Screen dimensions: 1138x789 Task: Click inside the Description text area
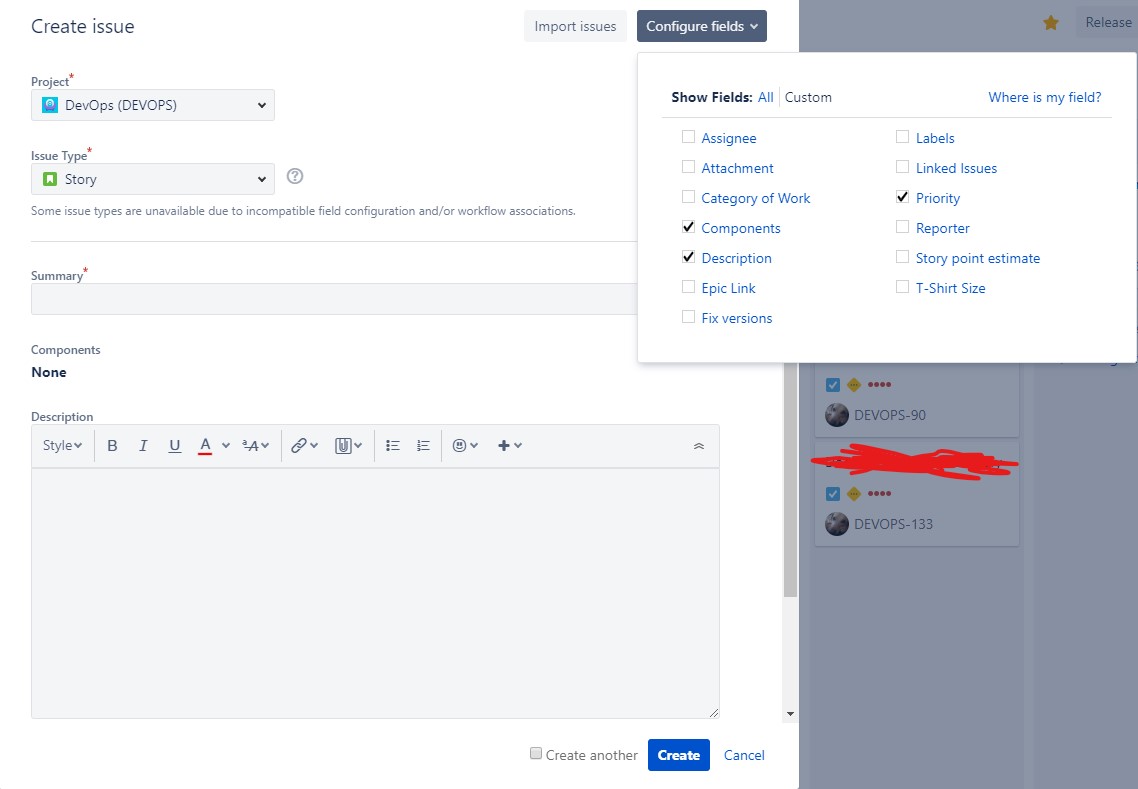(375, 593)
